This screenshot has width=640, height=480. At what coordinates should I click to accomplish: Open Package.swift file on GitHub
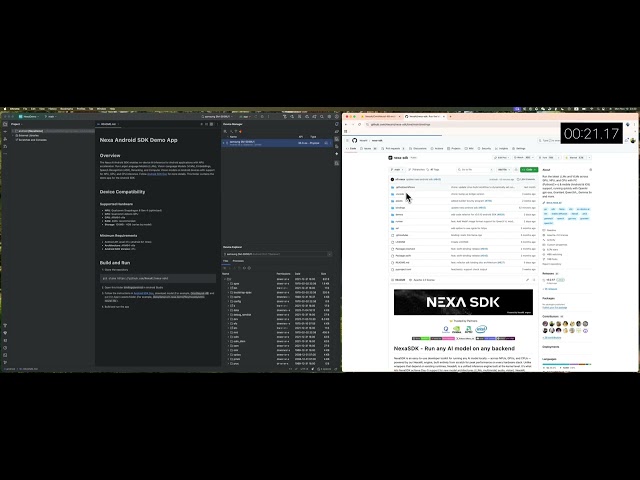point(403,256)
